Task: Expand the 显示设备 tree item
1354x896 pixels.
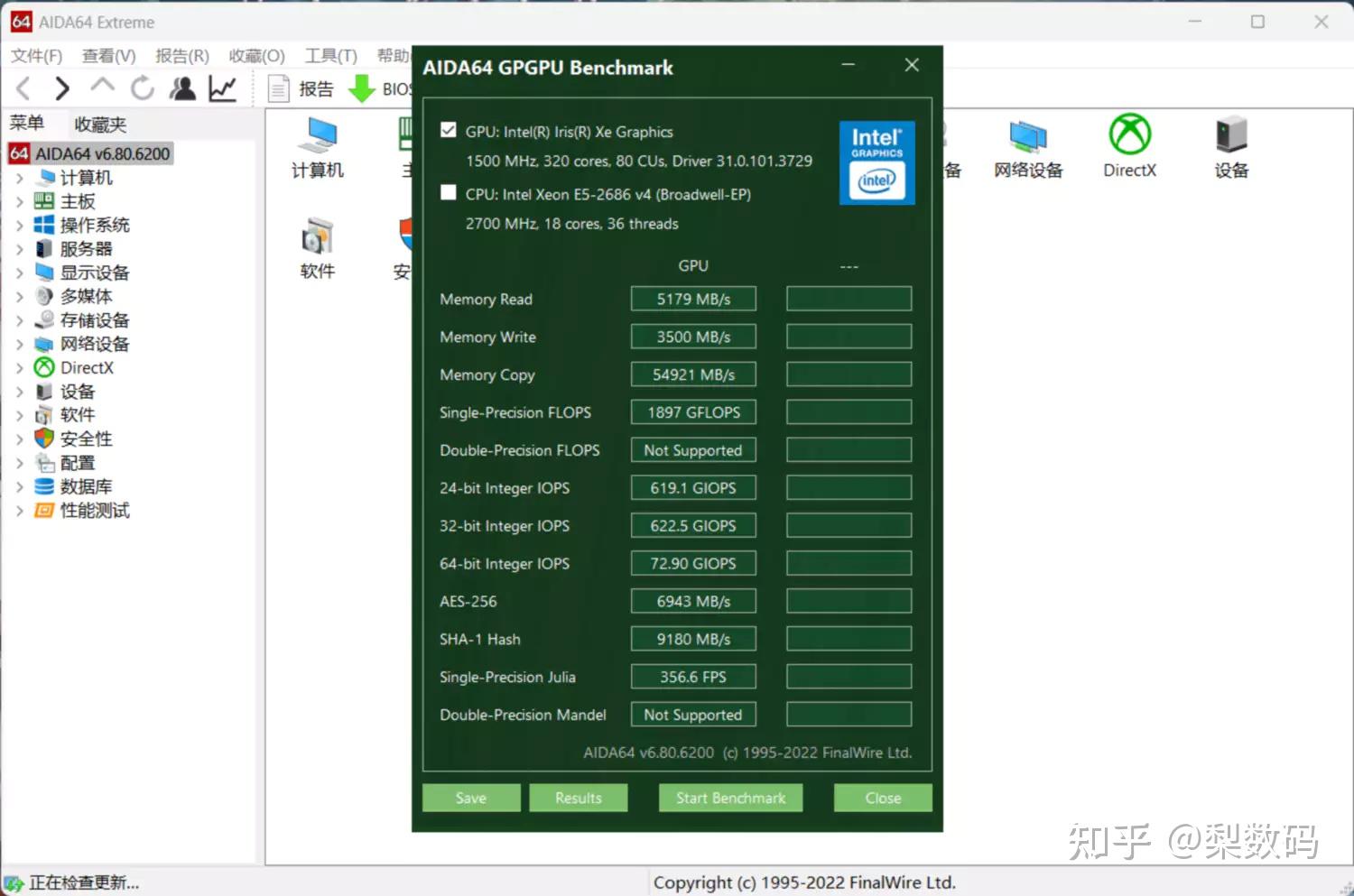Action: tap(20, 272)
